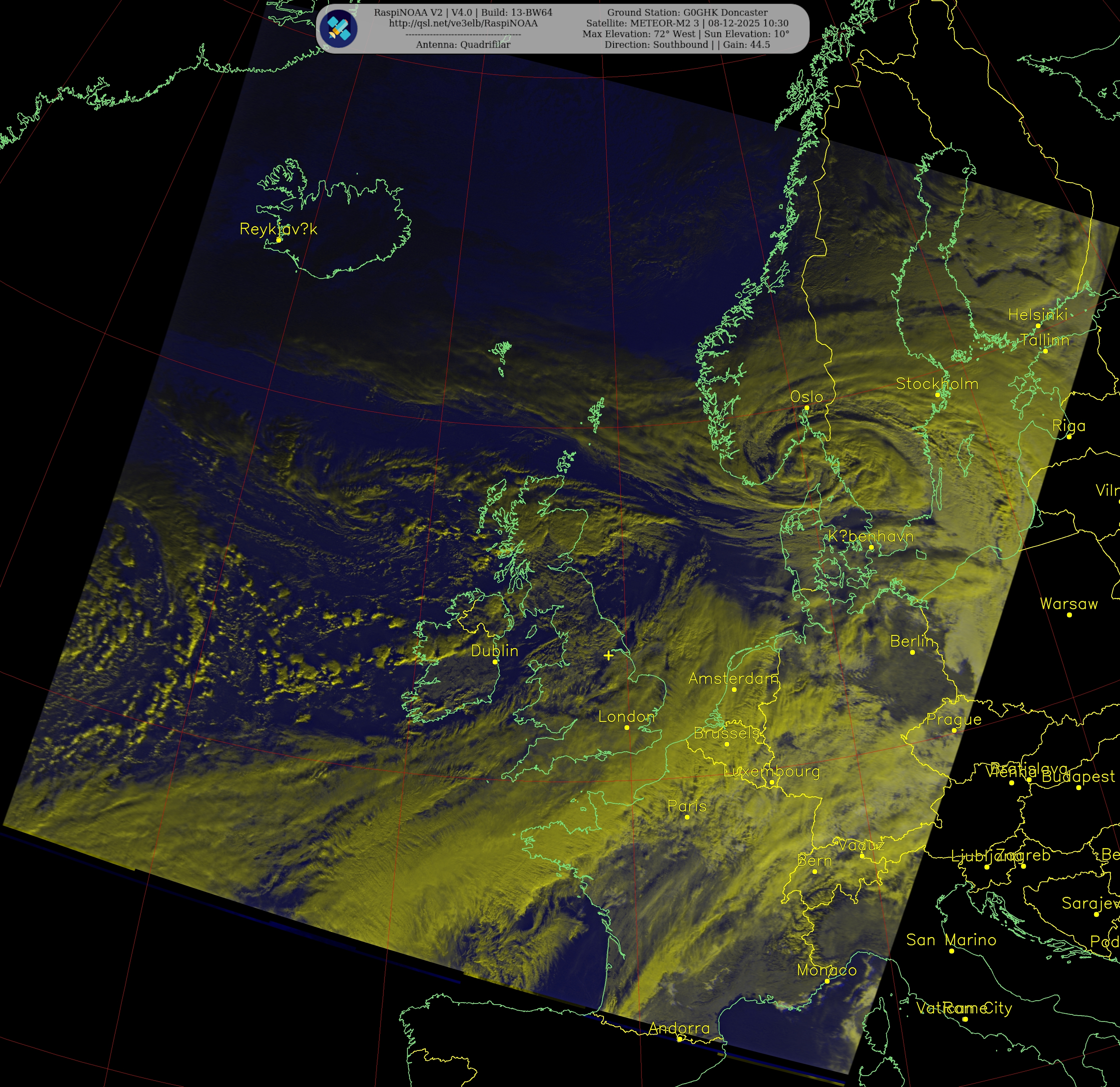1120x1087 pixels.
Task: Click the London city dot marker
Action: (x=626, y=727)
